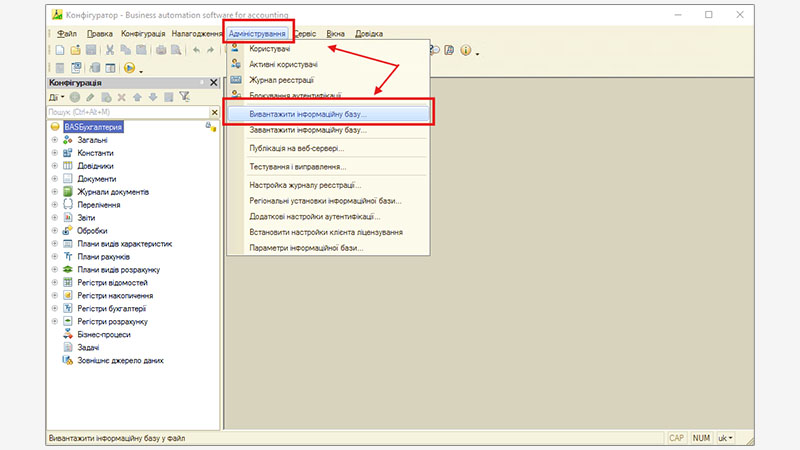Viewport: 800px width, 450px height.
Task: Click the clear search X button
Action: [x=214, y=113]
